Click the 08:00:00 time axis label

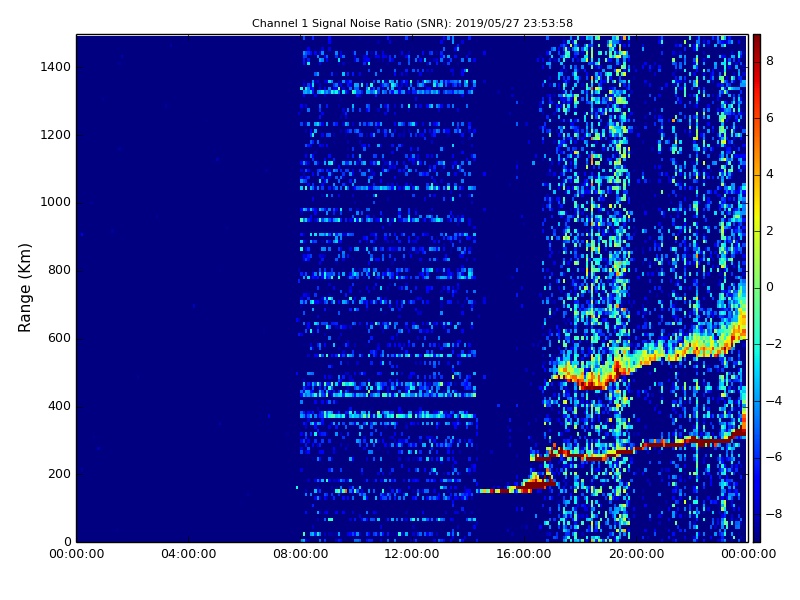(301, 554)
